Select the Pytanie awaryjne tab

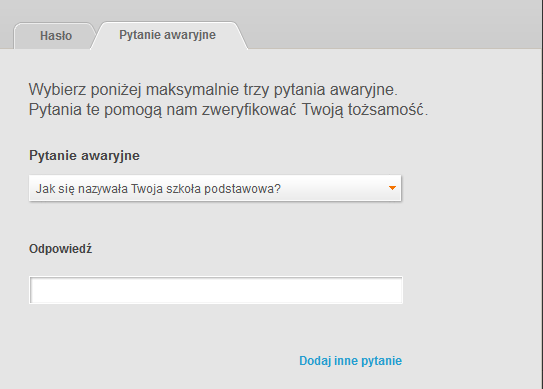tap(168, 35)
